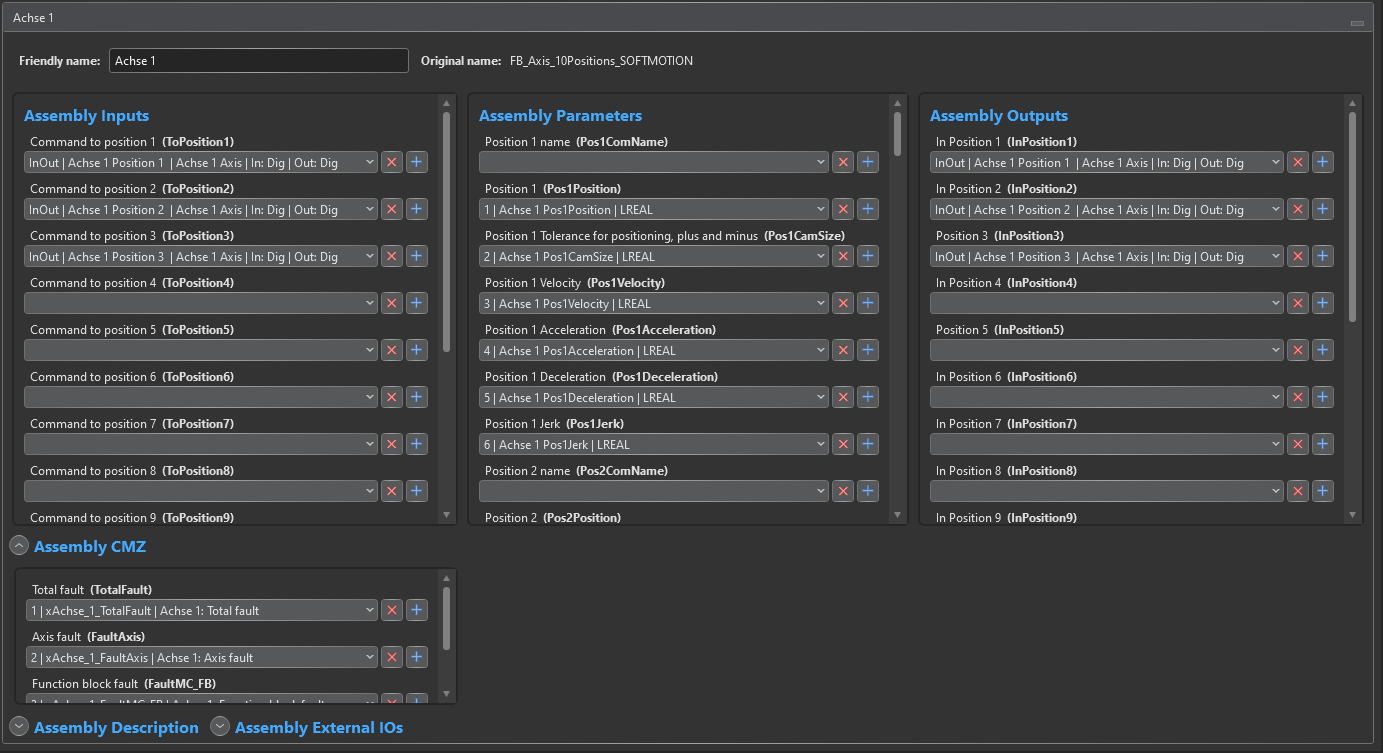Image resolution: width=1383 pixels, height=753 pixels.
Task: Open the In Position 8 output dropdown
Action: [x=1107, y=491]
